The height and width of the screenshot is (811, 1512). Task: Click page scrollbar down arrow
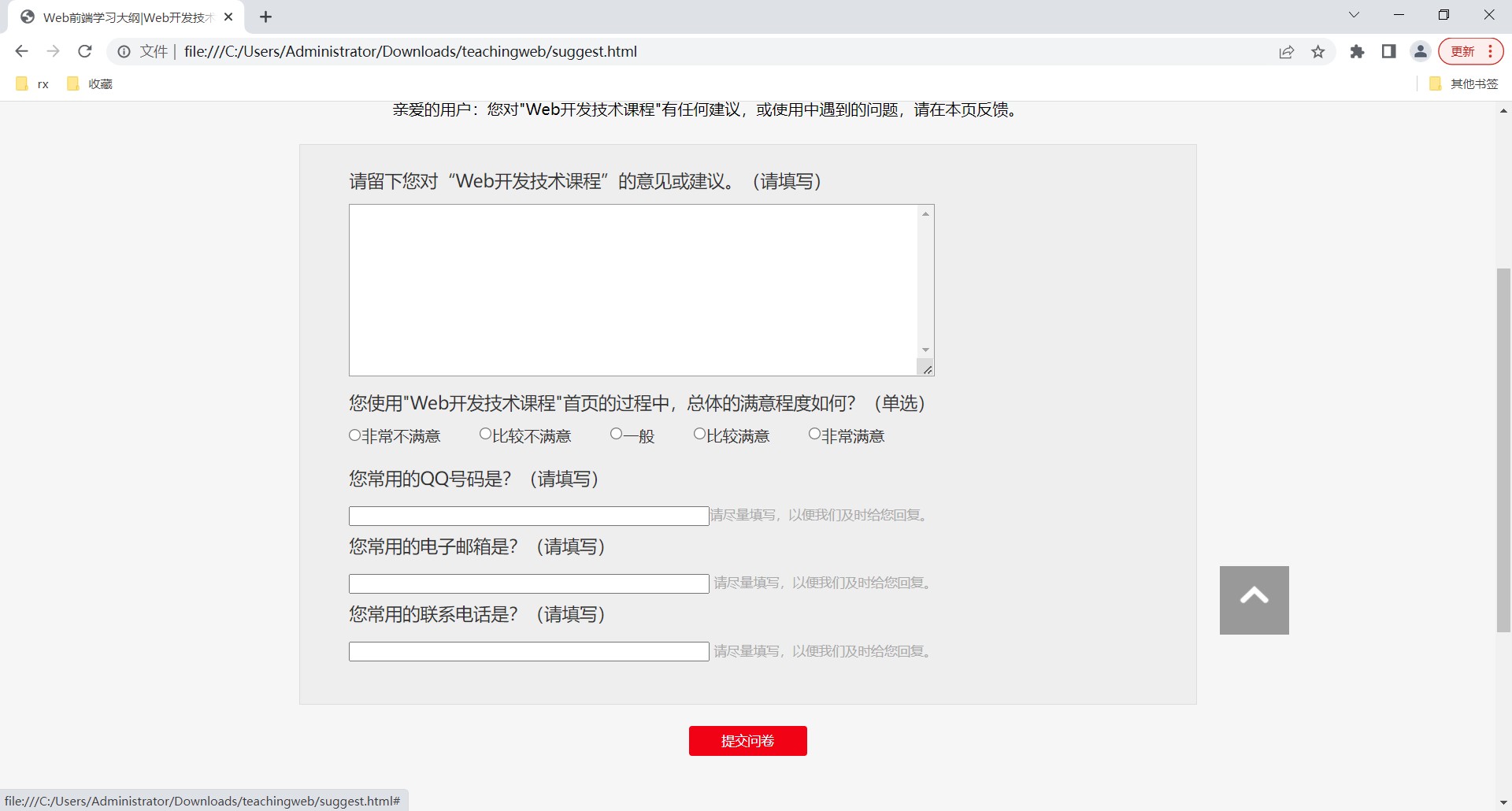1503,803
